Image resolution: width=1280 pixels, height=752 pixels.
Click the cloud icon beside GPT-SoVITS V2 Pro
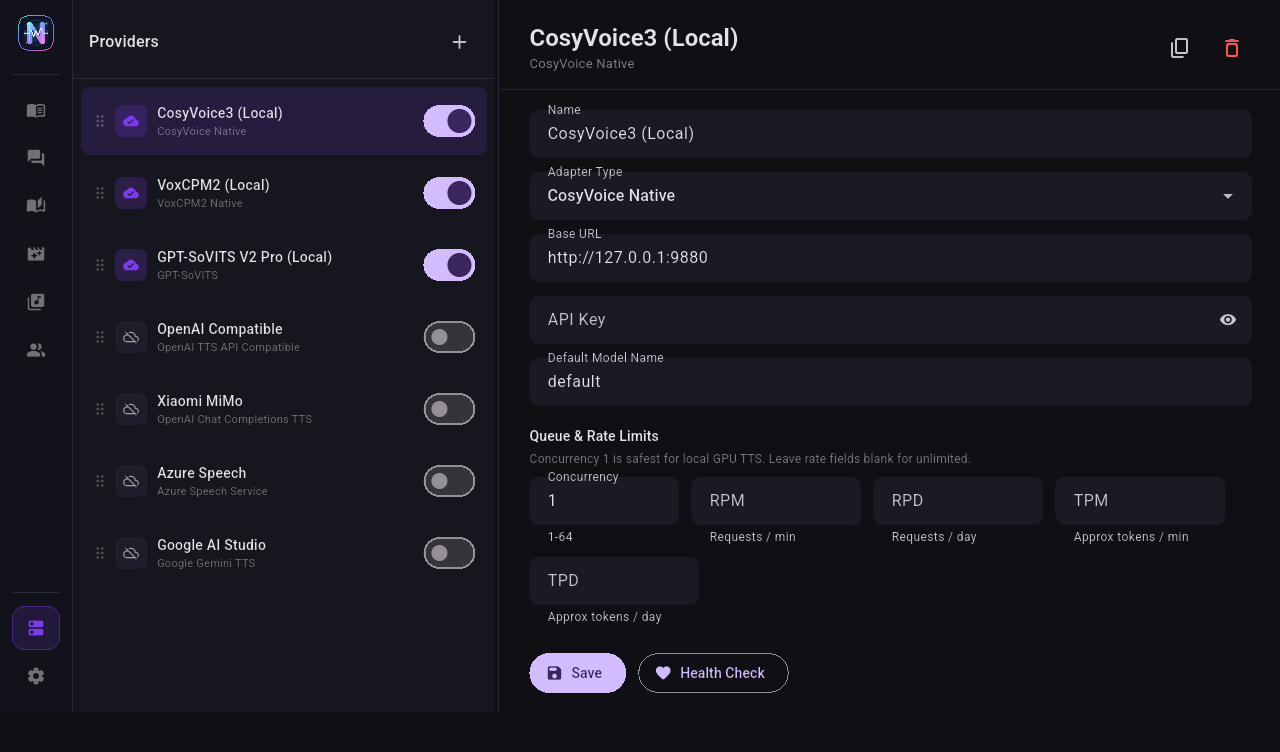coord(131,265)
